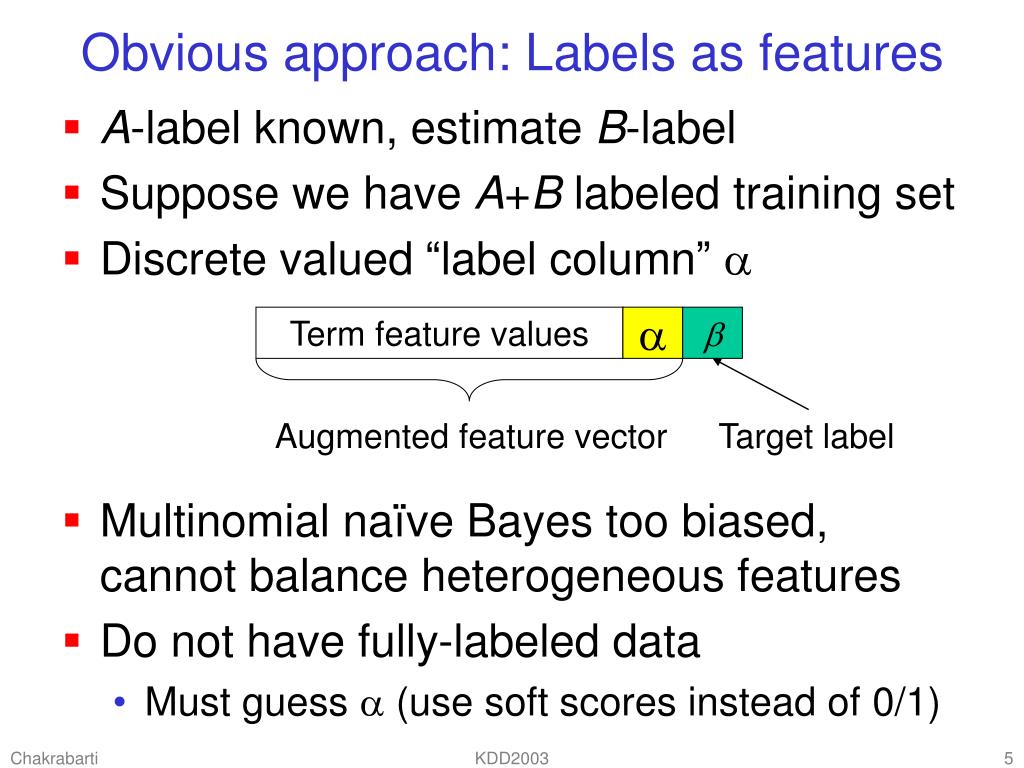Click the slide title 'Obvious approach: Labels as features'
The height and width of the screenshot is (768, 1024).
(511, 55)
